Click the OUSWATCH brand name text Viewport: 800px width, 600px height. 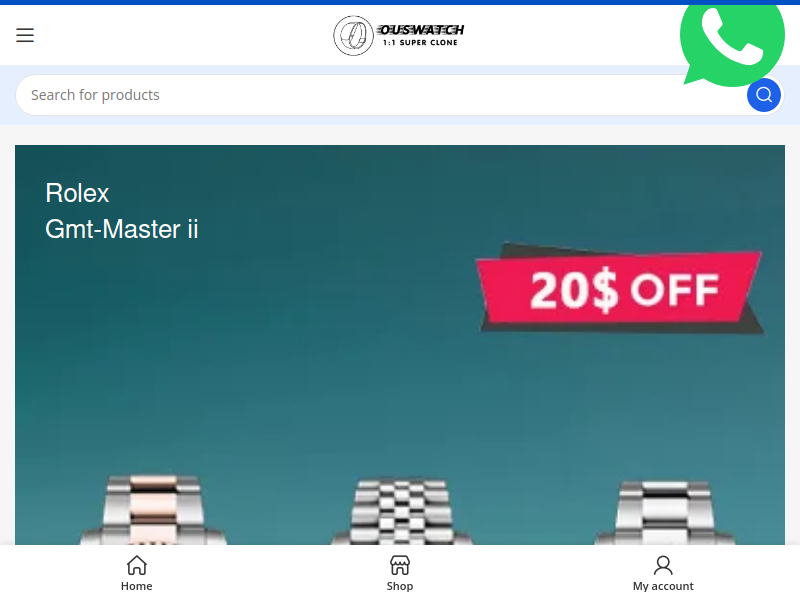click(421, 30)
